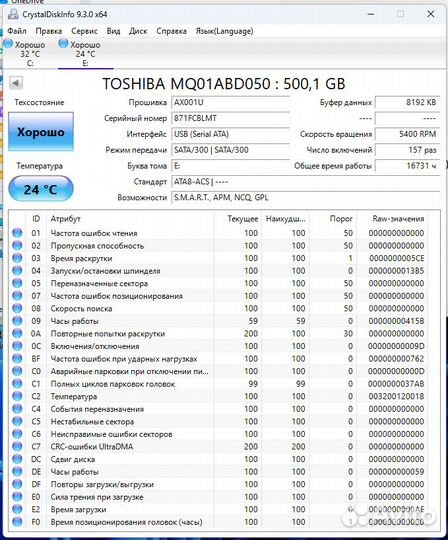Click the Прошивка field AX001U
This screenshot has height=540, width=448.
[230, 102]
